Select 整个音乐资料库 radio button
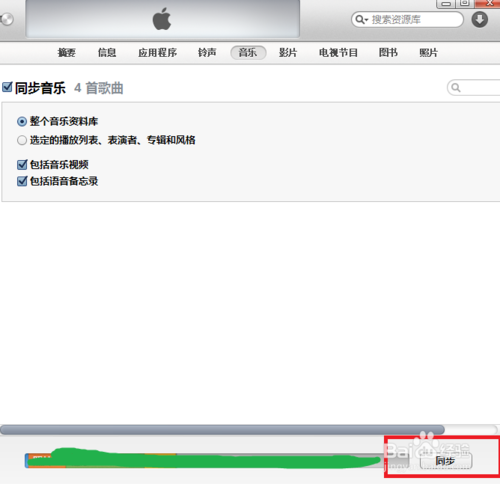This screenshot has height=484, width=500. 22,122
